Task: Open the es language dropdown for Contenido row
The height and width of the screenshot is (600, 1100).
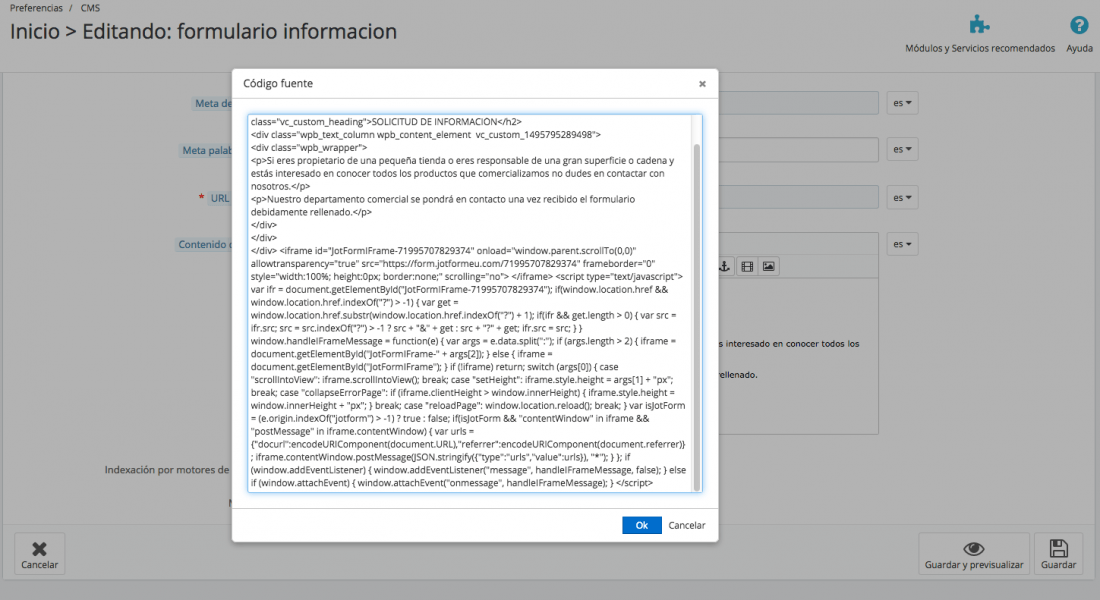Action: coord(902,244)
